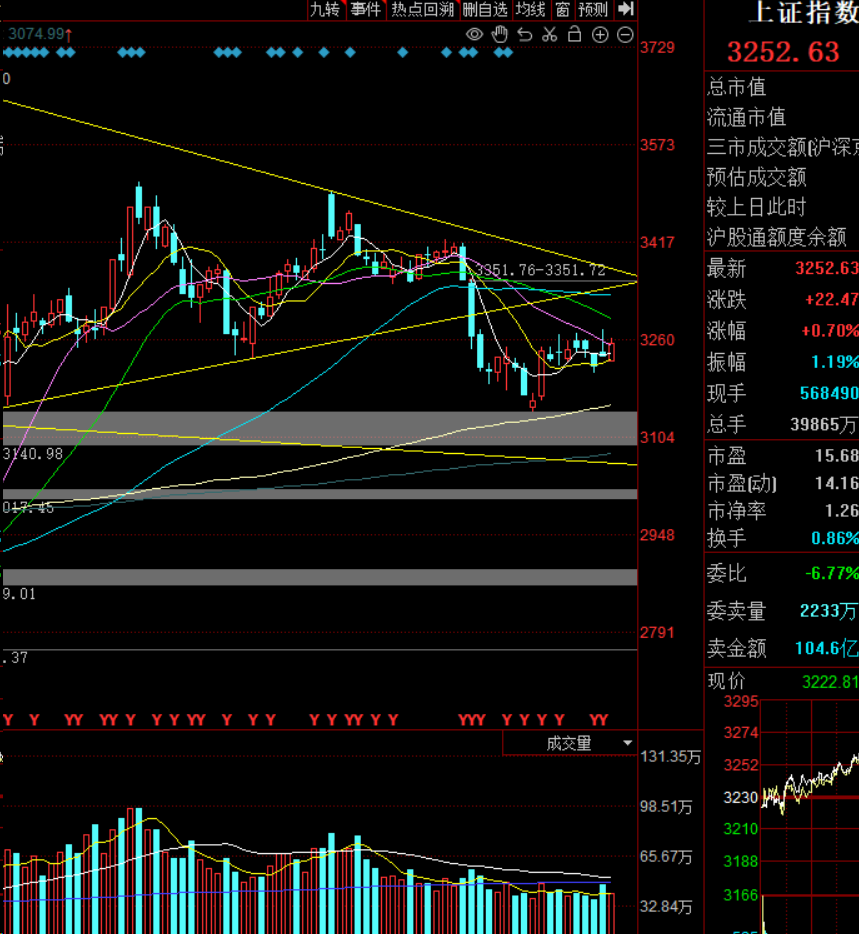Click the undo arrow icon

point(524,34)
